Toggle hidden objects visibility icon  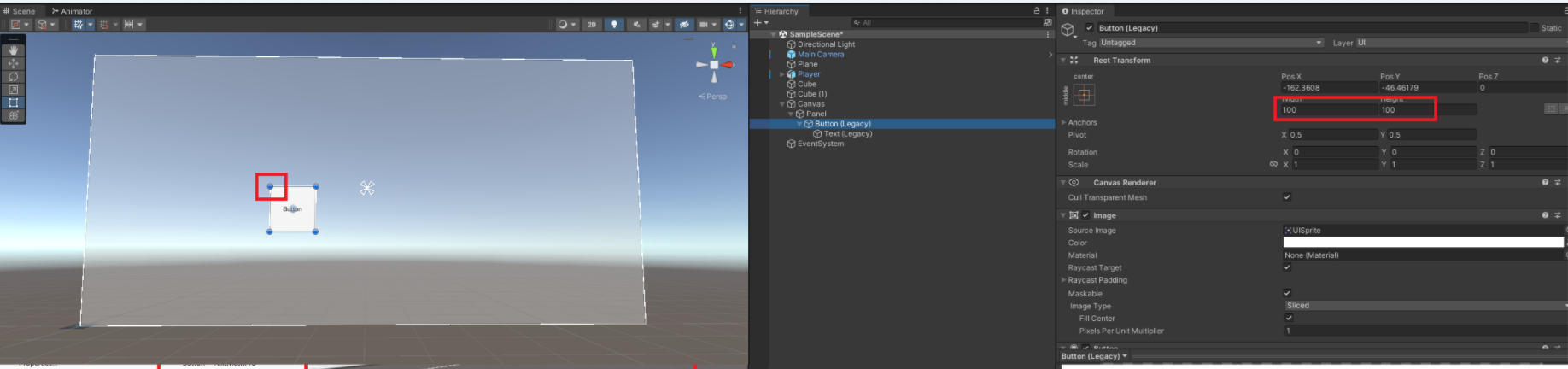click(x=683, y=25)
